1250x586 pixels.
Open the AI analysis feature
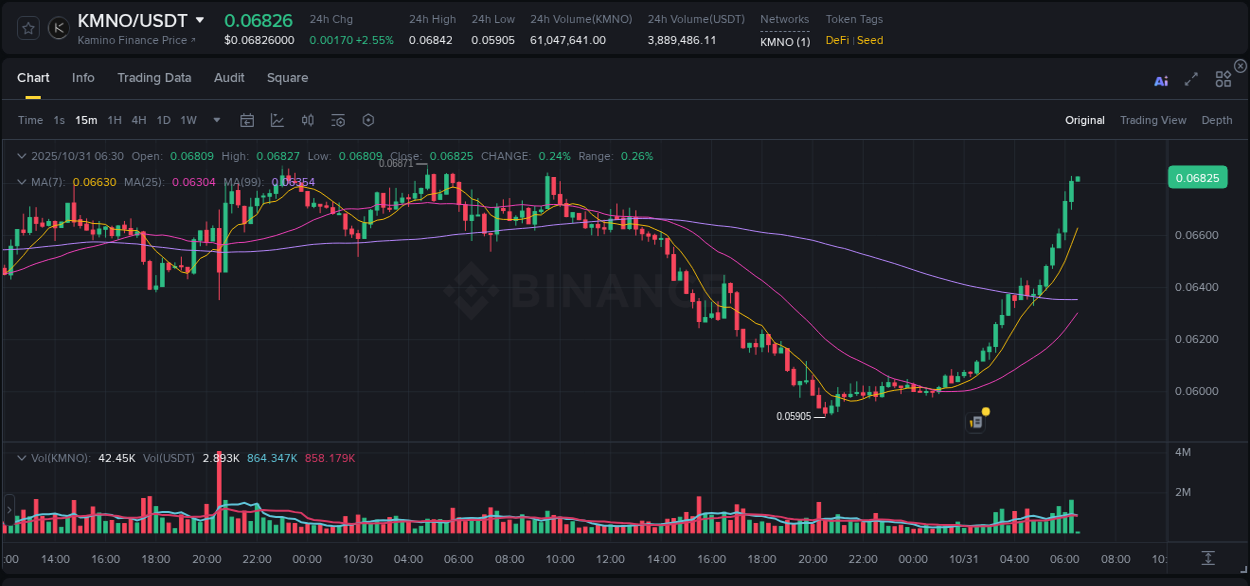[1160, 78]
